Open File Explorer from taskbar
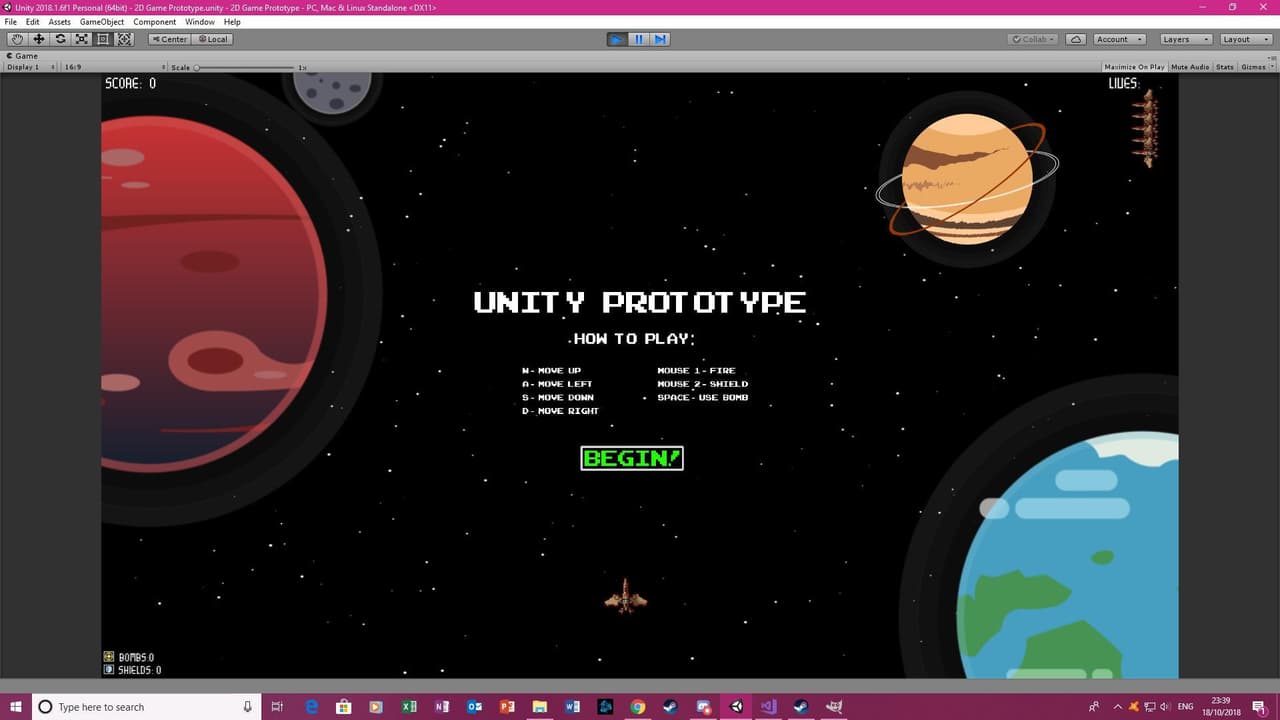Screen dimensions: 1280x720 coord(540,706)
